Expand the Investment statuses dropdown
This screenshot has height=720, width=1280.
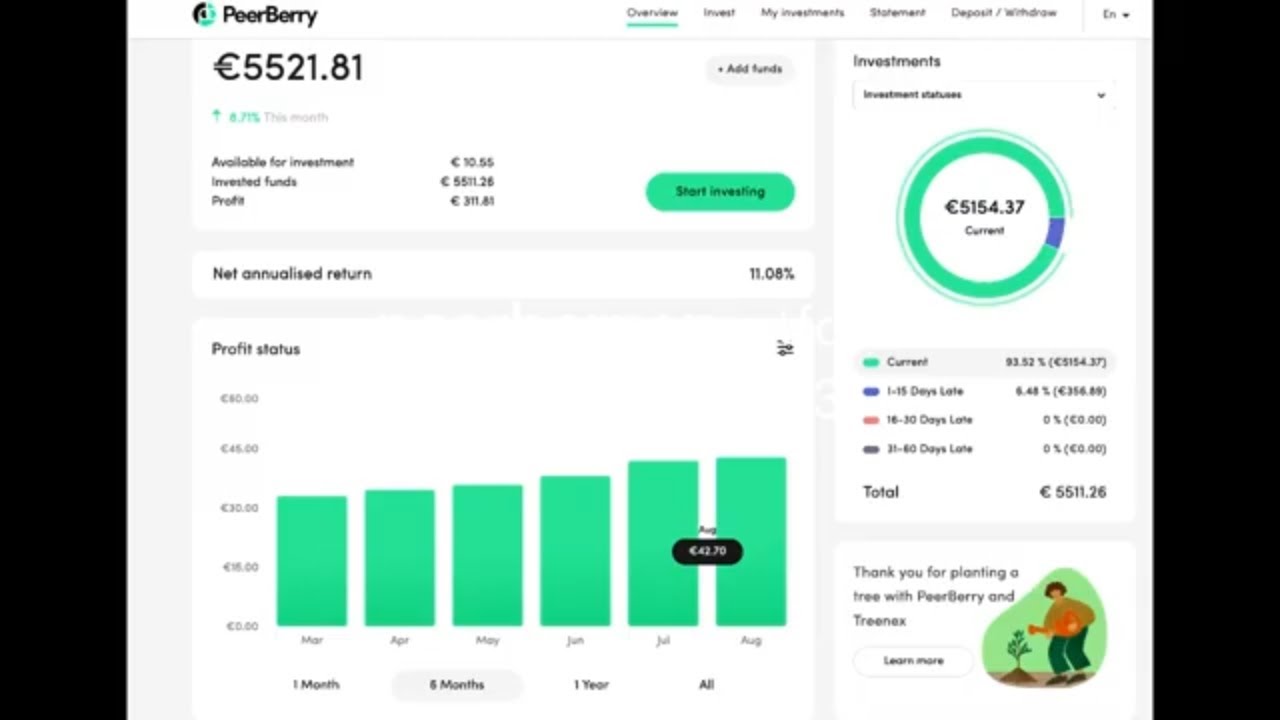pos(984,95)
